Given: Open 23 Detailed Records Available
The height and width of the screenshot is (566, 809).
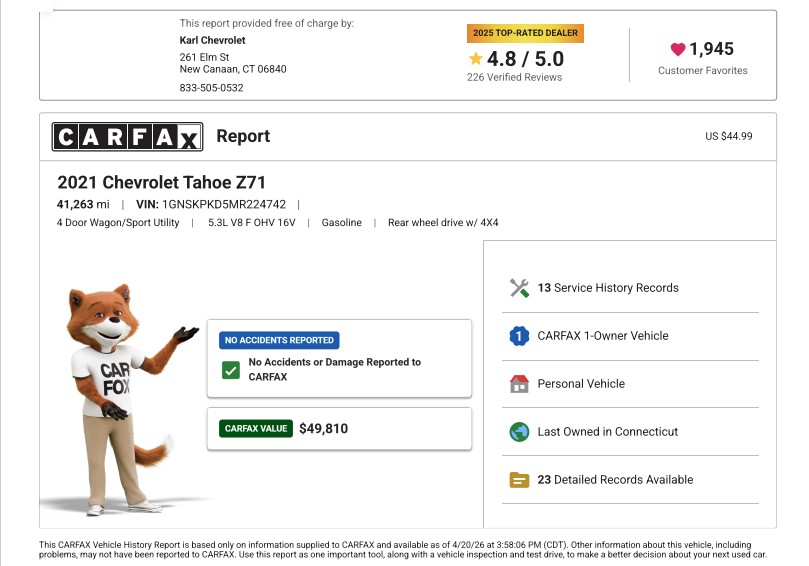Looking at the screenshot, I should 615,480.
